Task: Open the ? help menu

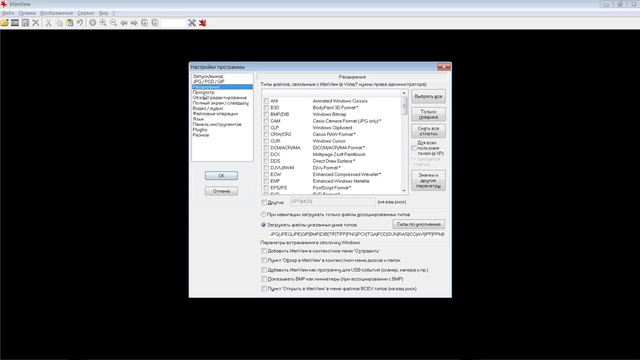Action: (x=113, y=13)
